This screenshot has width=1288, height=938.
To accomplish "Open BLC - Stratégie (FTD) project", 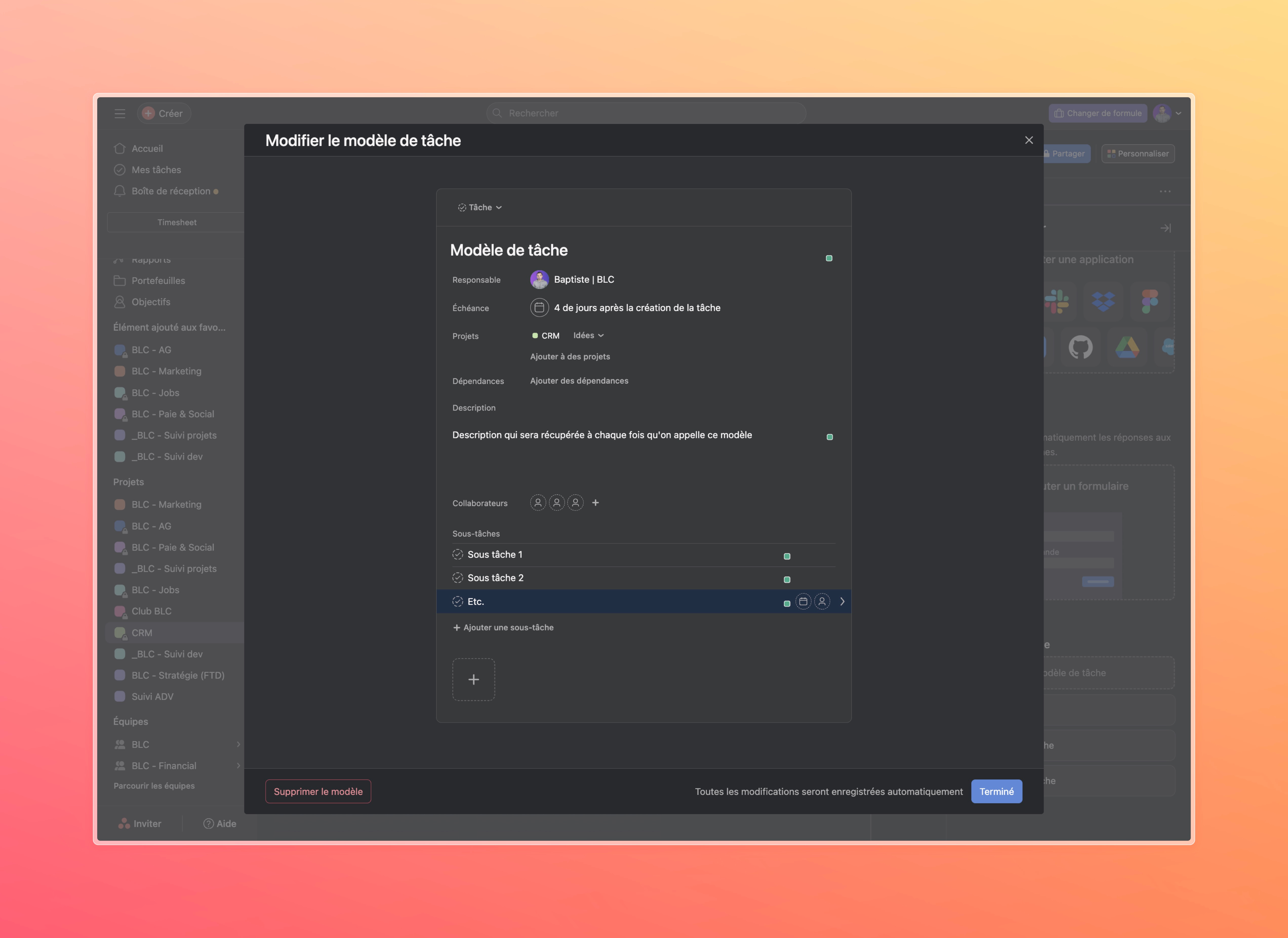I will pyautogui.click(x=169, y=676).
